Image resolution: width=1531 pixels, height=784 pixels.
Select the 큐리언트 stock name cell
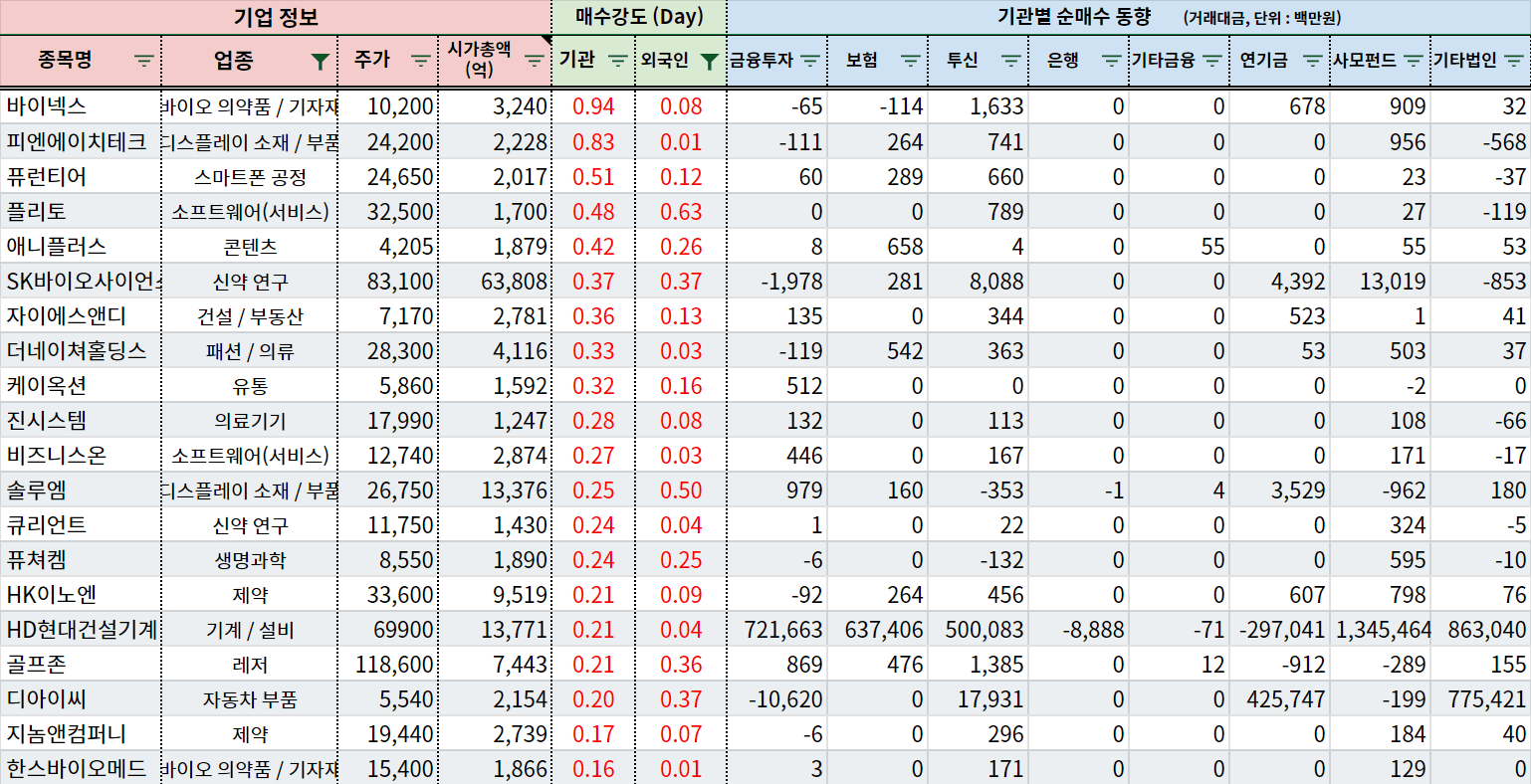pos(80,524)
